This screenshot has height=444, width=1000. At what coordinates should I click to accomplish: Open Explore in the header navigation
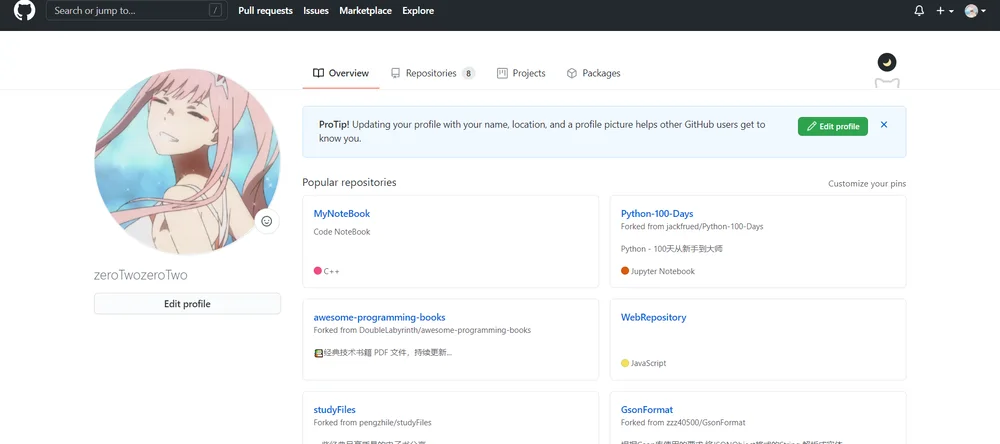(x=418, y=11)
